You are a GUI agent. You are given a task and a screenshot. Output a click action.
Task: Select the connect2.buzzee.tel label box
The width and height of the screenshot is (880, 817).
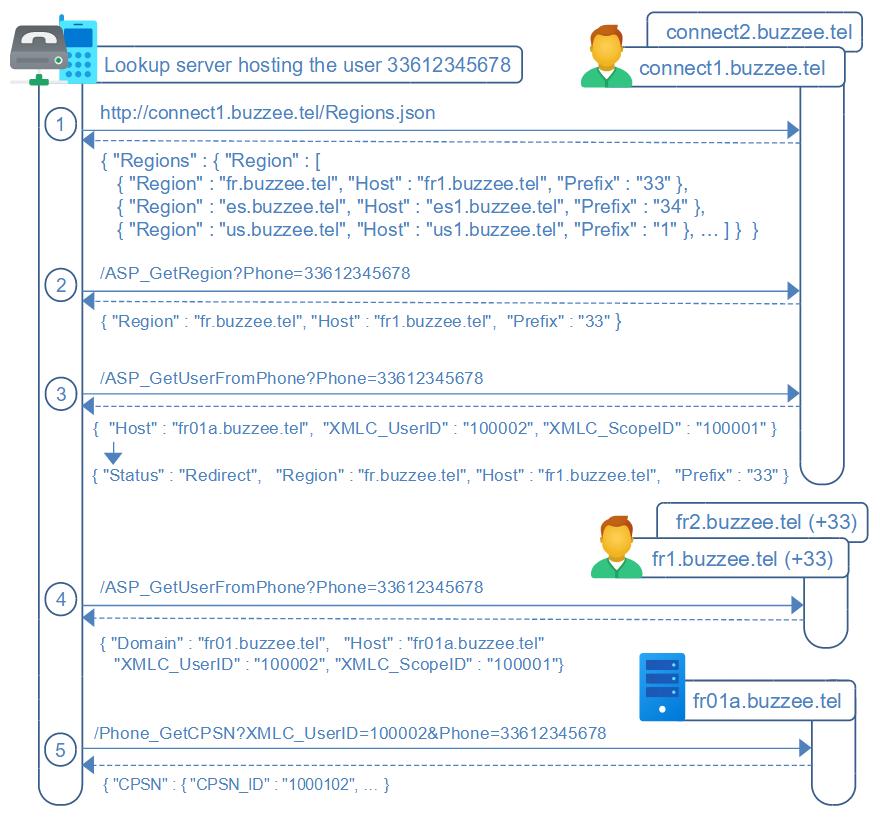(x=758, y=32)
